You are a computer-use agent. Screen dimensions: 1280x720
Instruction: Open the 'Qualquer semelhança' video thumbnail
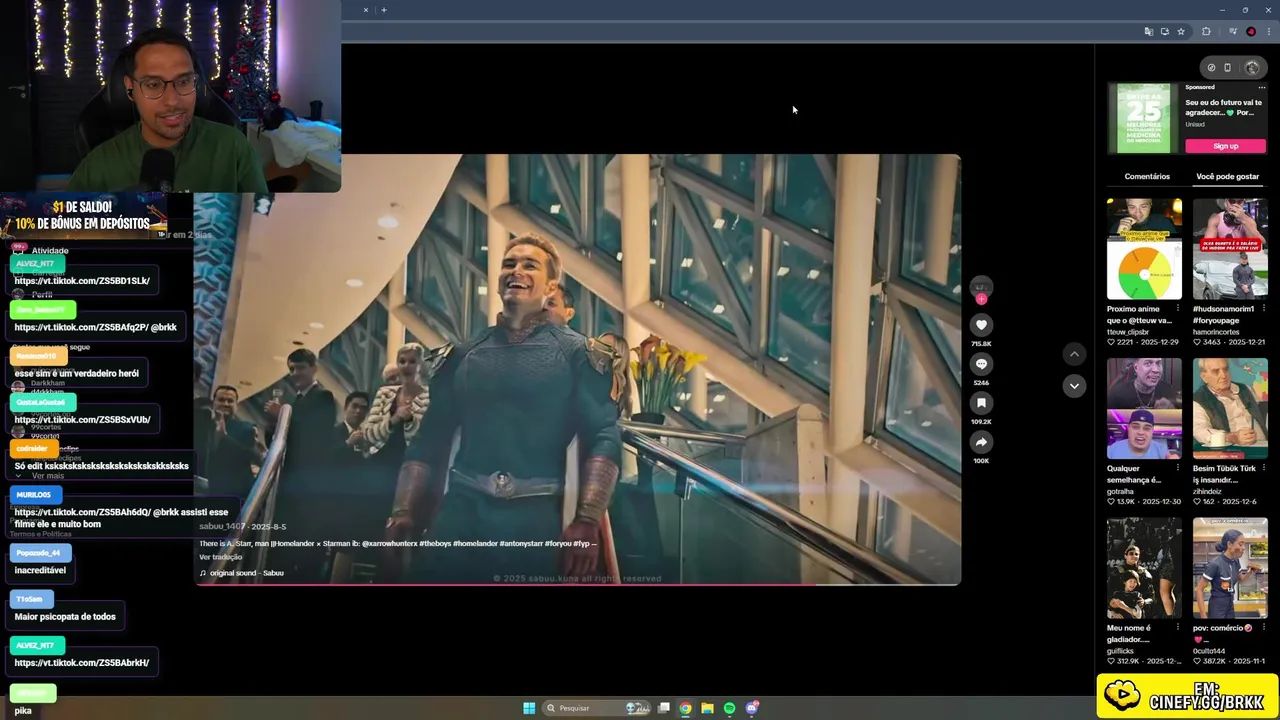coord(1144,408)
